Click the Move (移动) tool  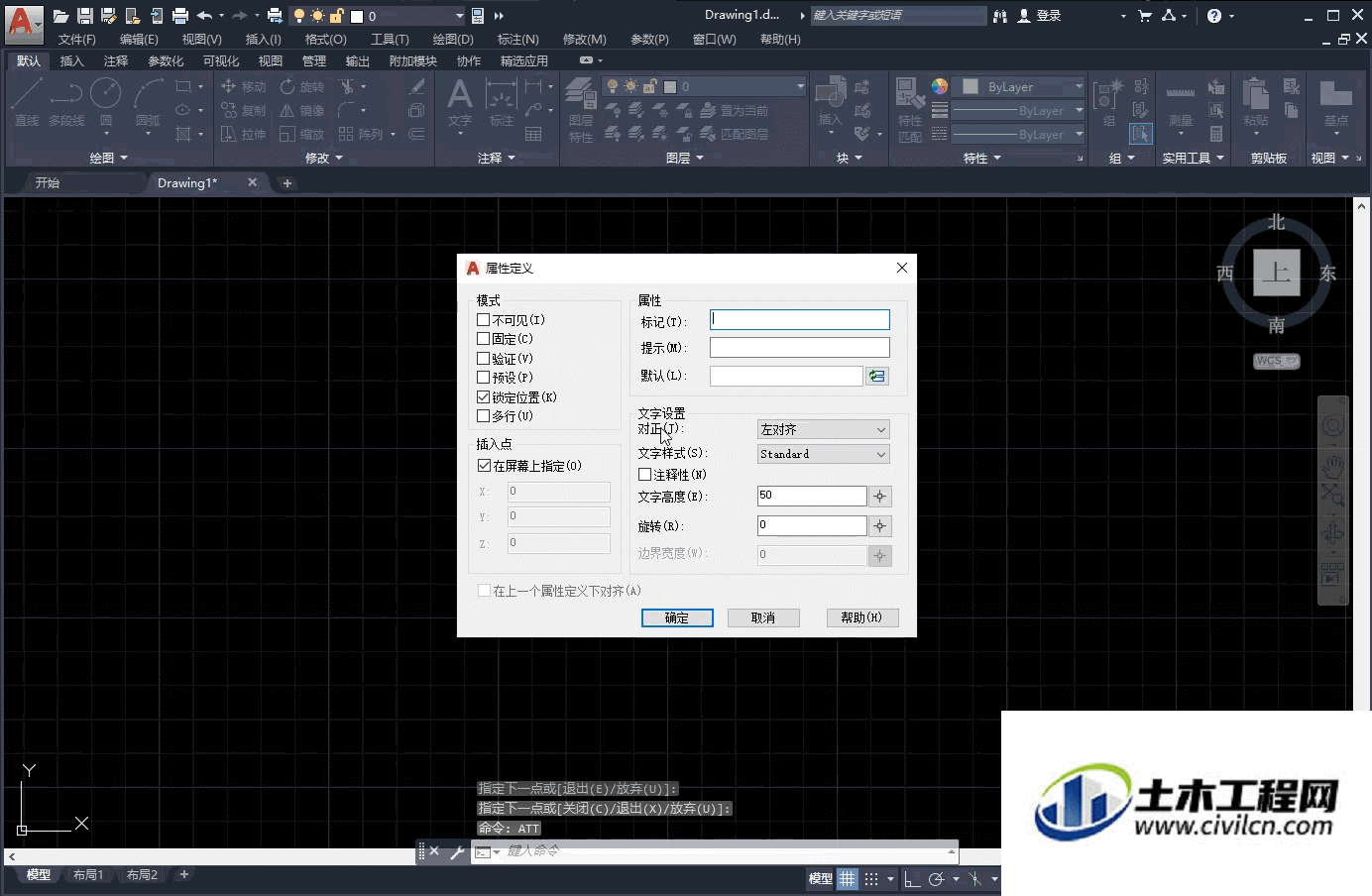coord(243,86)
